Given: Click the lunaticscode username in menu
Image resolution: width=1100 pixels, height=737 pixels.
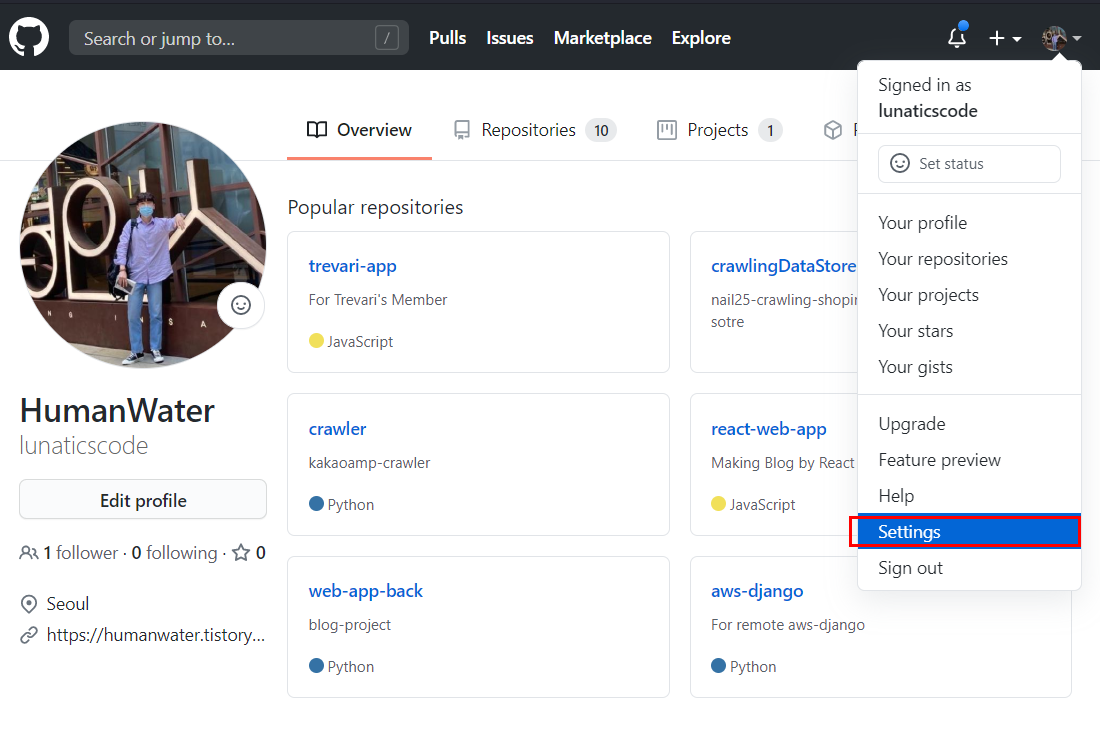Looking at the screenshot, I should [927, 111].
